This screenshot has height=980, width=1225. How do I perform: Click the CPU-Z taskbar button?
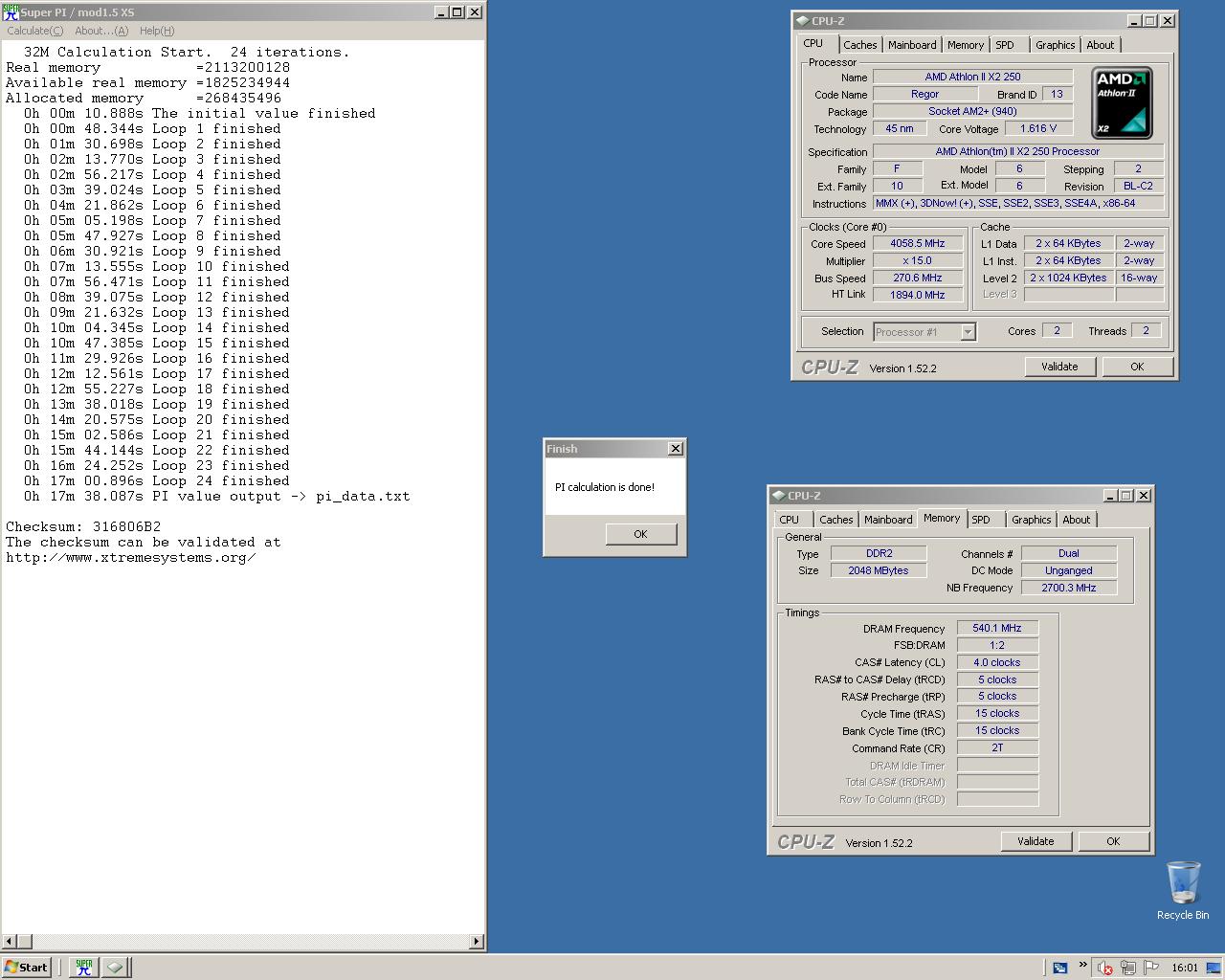pos(115,967)
